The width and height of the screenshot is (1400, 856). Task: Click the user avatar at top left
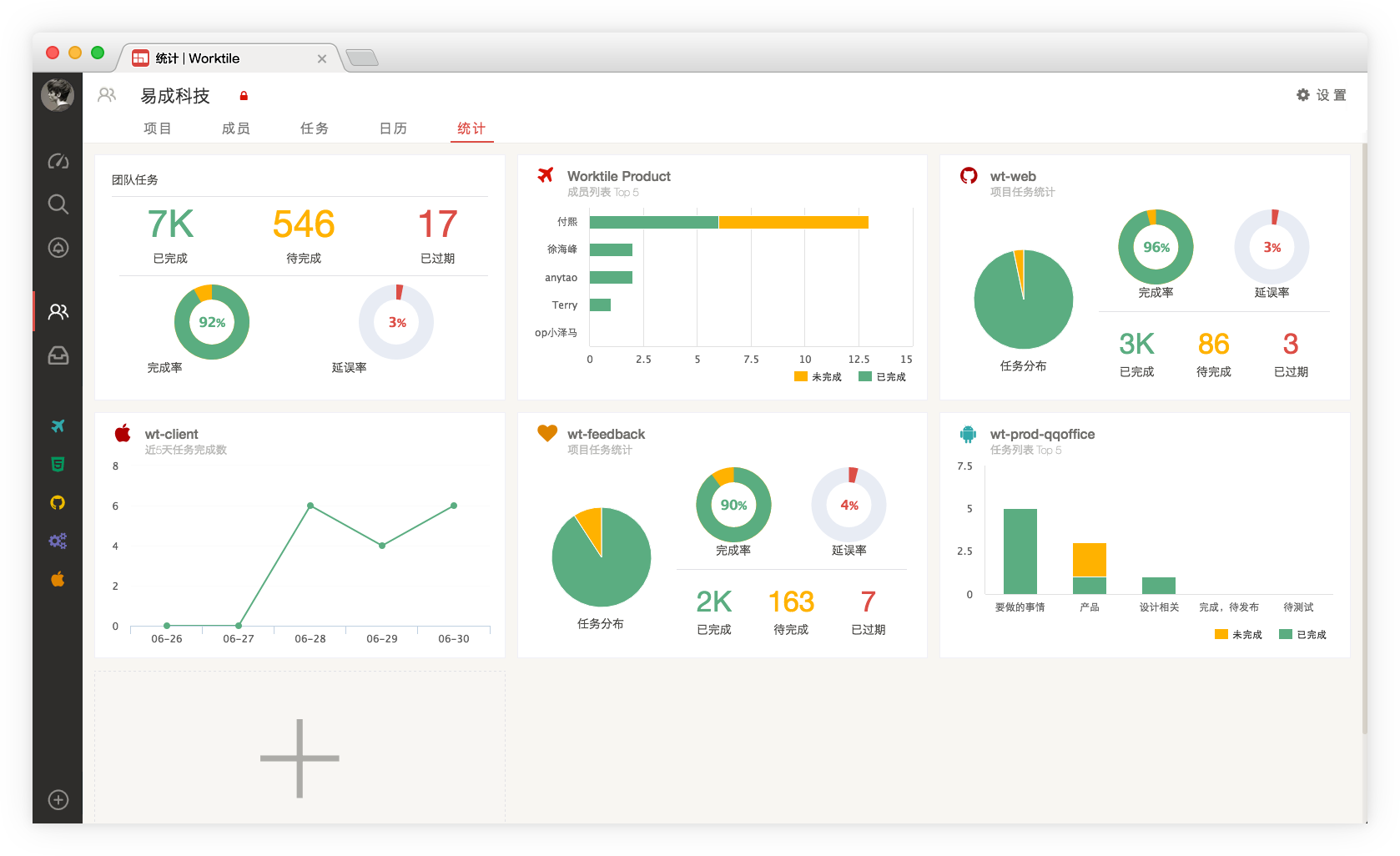[x=58, y=95]
